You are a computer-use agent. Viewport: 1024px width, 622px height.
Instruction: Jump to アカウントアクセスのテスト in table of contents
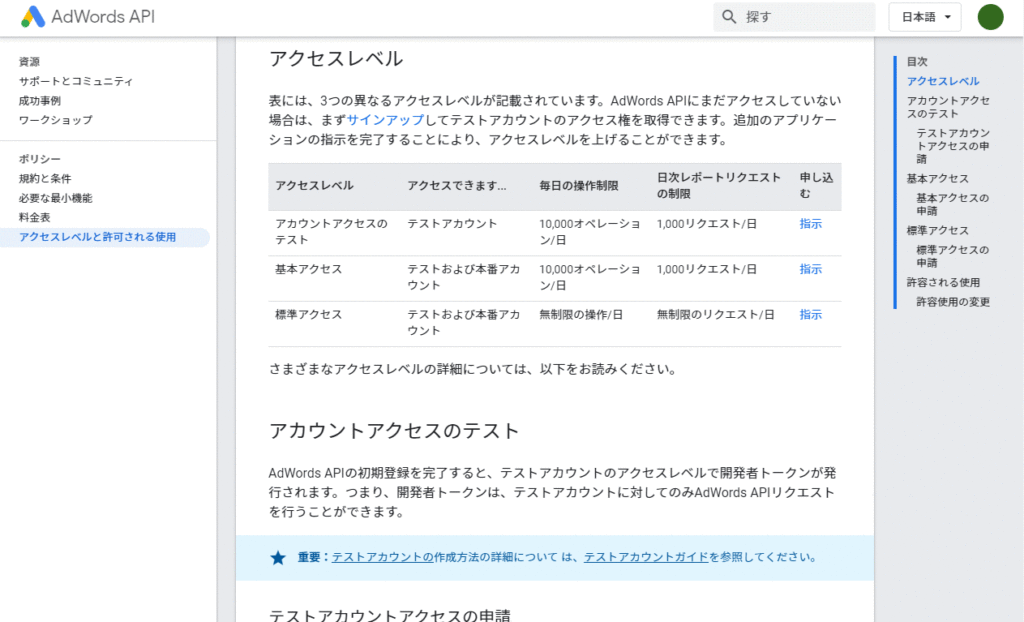pos(948,107)
